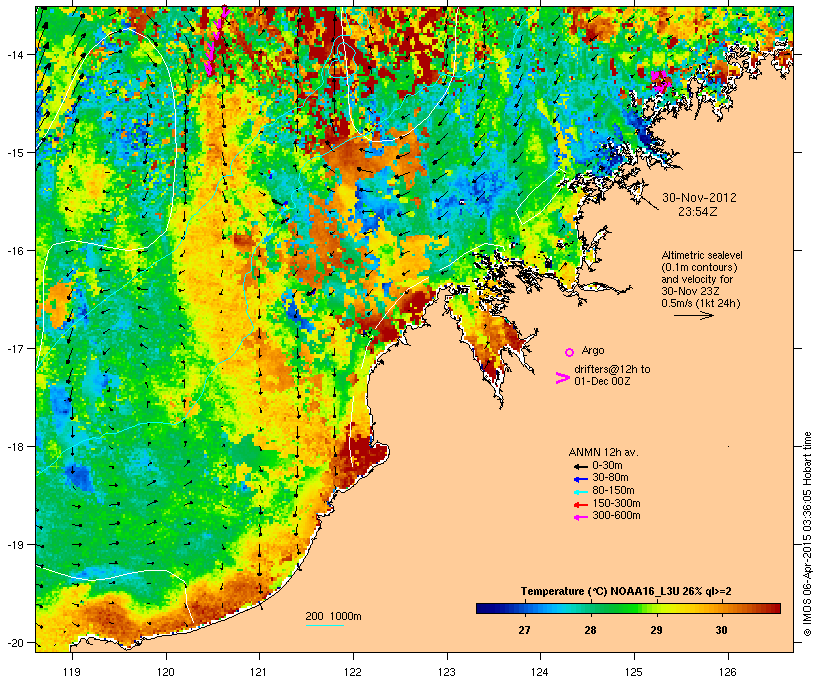Click the longitude axis label 119
The image size is (820, 680).
[x=72, y=672]
